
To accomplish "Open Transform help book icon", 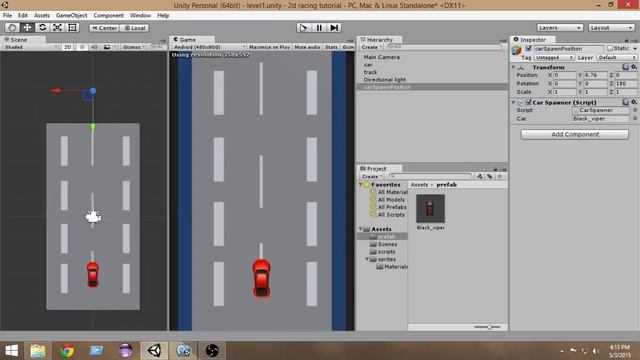I will (x=626, y=67).
